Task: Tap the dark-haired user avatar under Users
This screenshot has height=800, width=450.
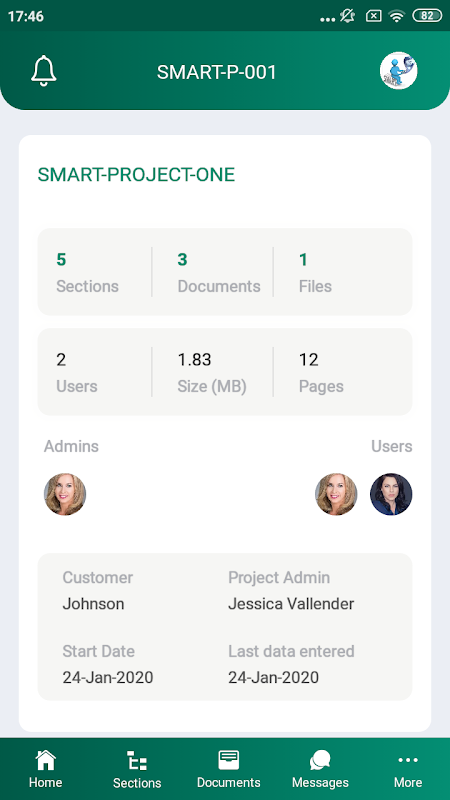Action: pos(391,494)
